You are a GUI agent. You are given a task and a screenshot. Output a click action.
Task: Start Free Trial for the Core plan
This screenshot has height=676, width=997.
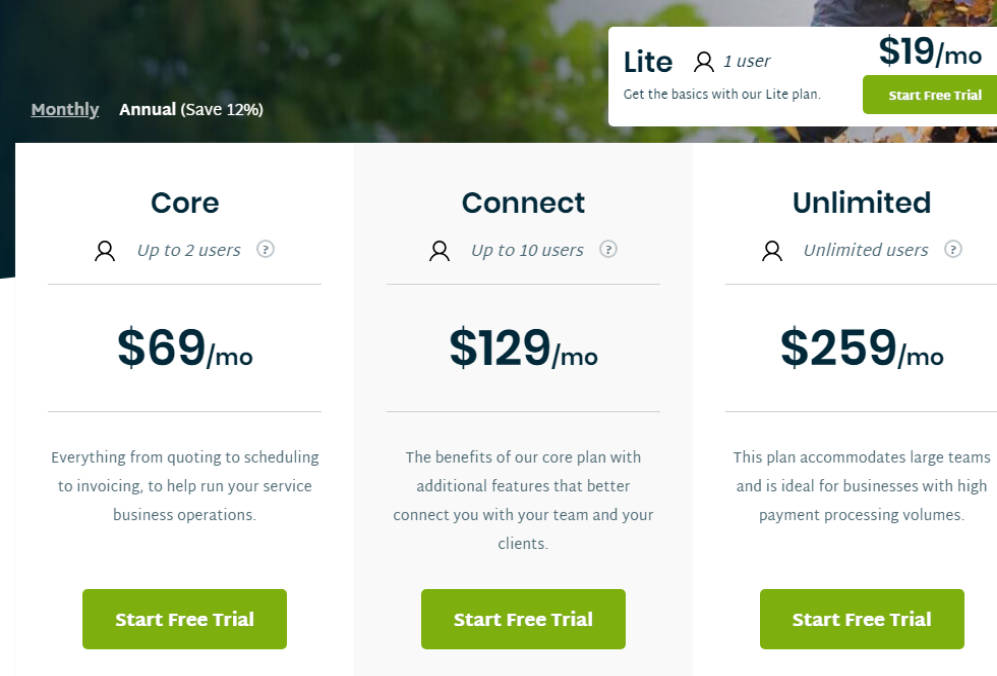184,619
